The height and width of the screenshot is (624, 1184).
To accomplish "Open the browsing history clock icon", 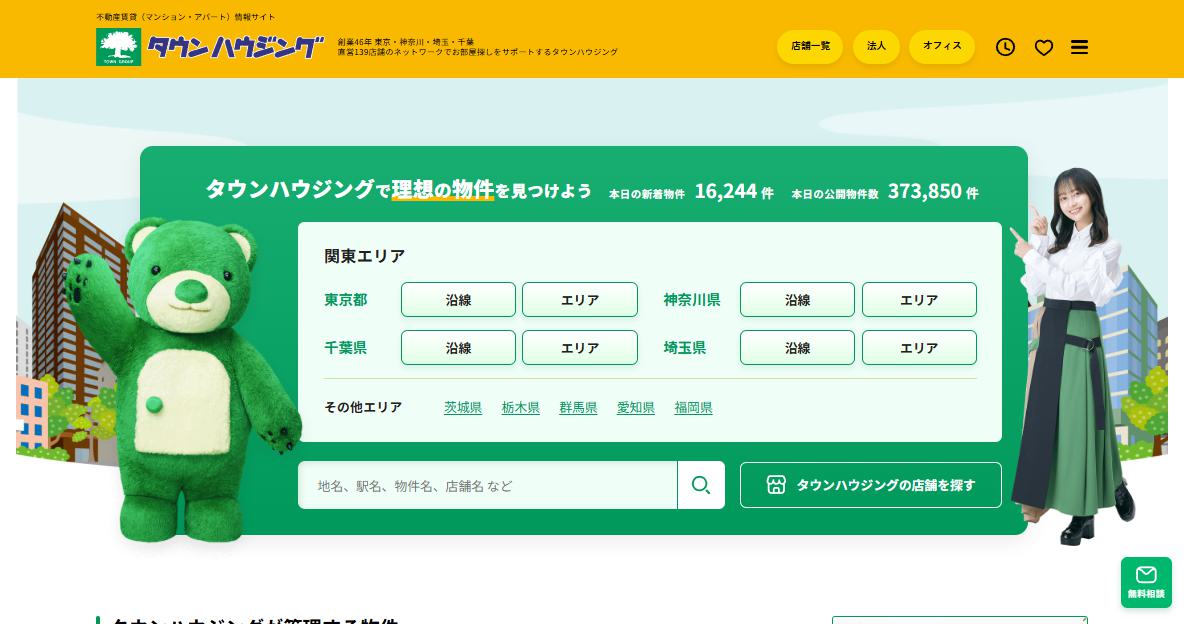I will coord(1005,47).
